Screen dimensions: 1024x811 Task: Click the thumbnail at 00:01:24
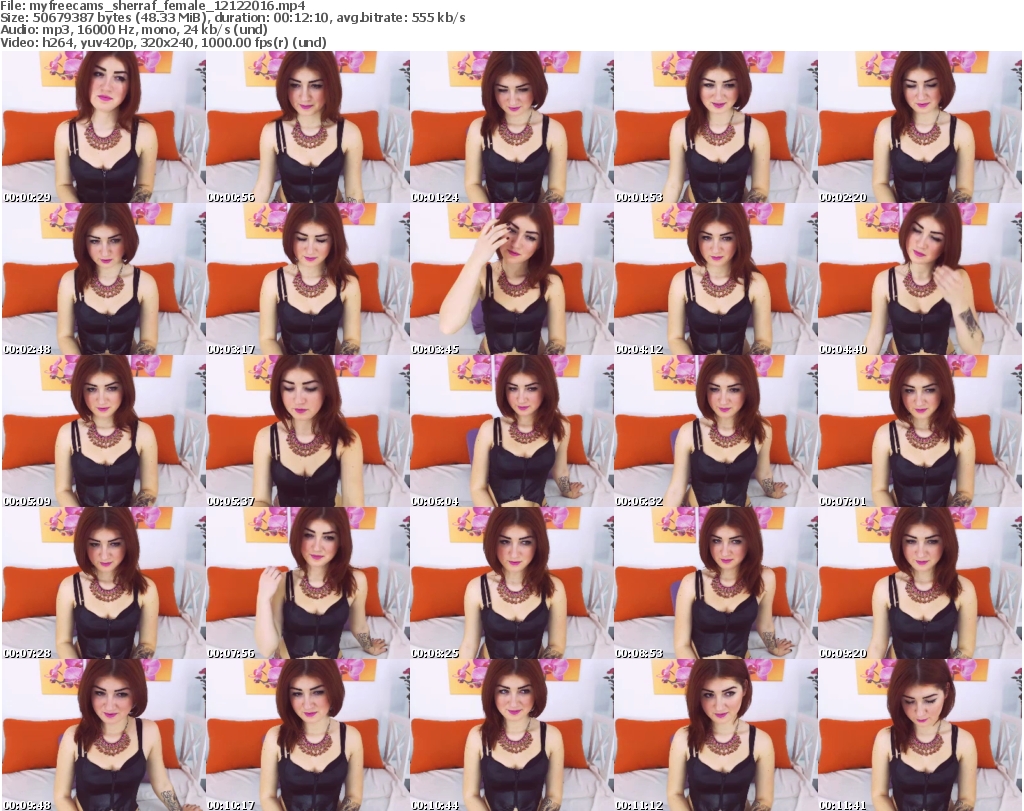(x=511, y=127)
